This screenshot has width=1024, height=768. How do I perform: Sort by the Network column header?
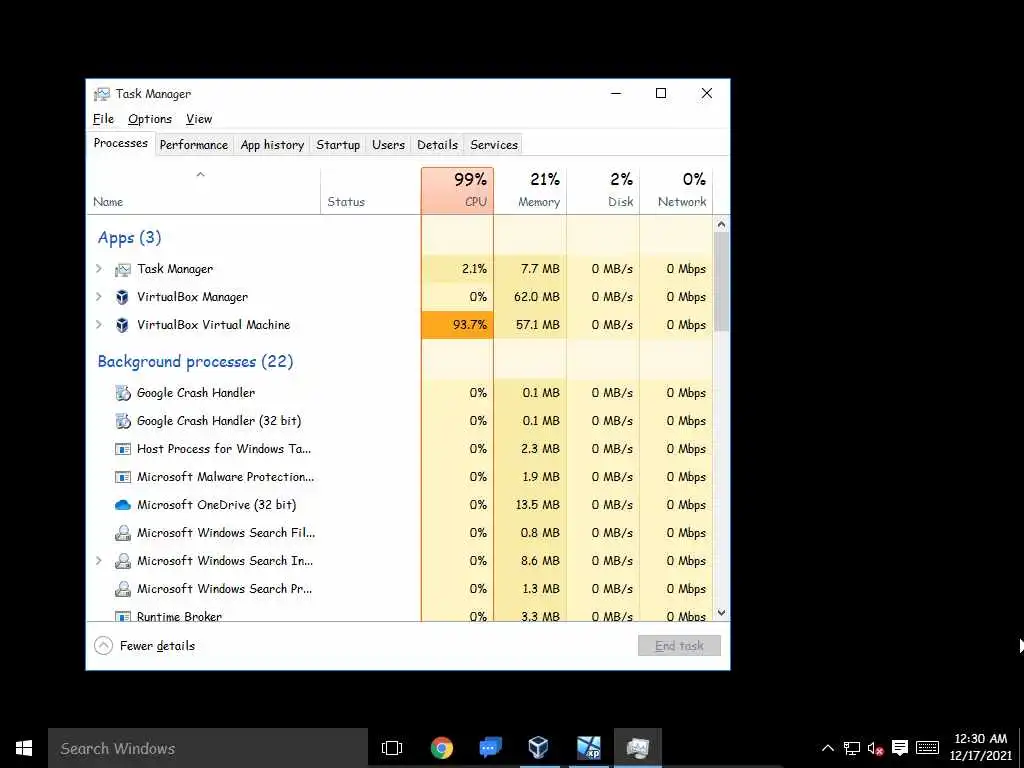[x=676, y=191]
